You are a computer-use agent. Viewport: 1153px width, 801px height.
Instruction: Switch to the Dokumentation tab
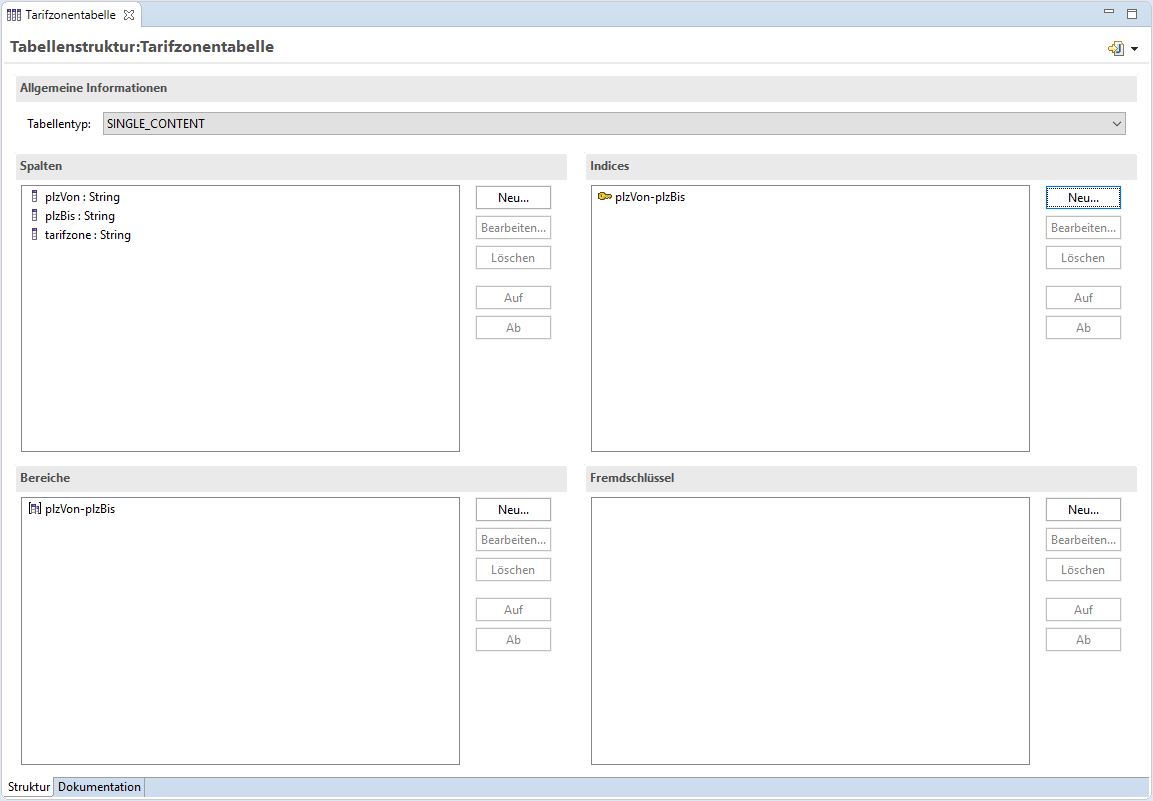[99, 787]
